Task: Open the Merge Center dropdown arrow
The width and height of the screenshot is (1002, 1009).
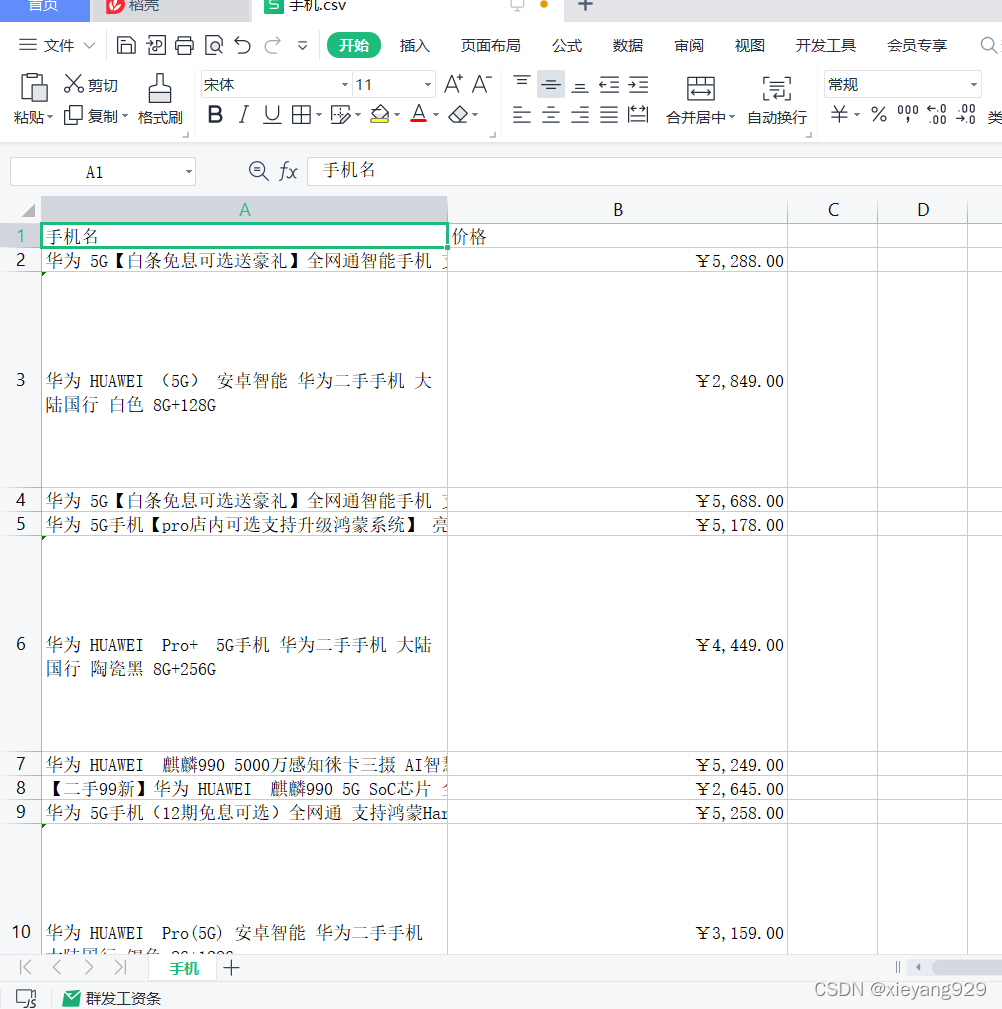Action: click(732, 117)
